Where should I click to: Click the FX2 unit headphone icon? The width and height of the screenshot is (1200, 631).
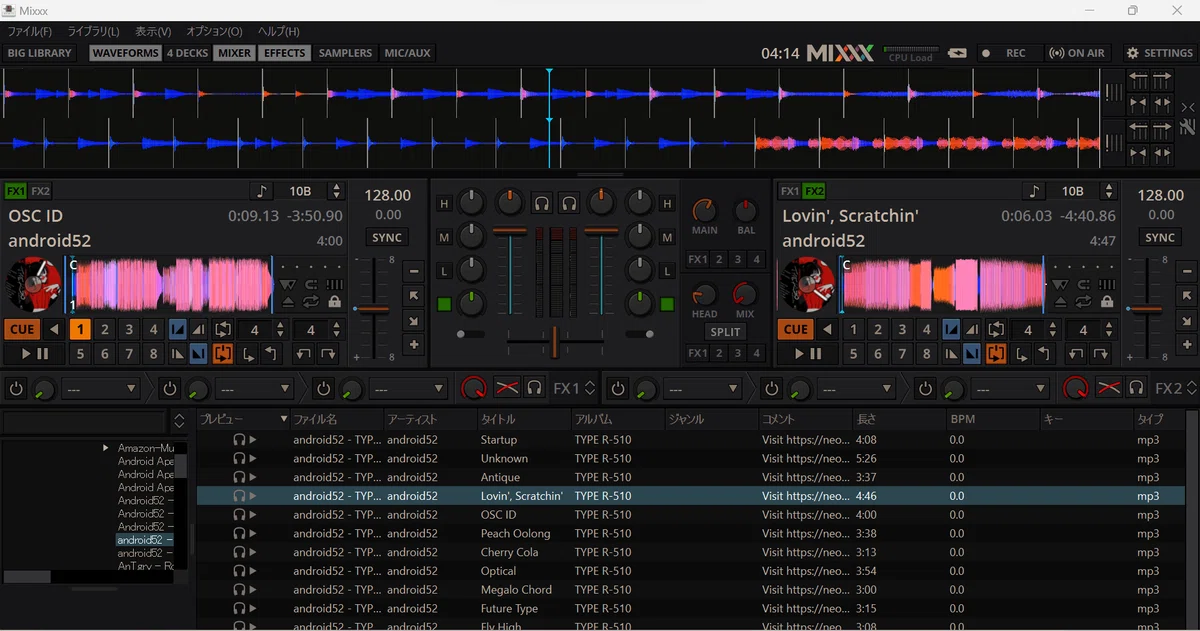click(x=1136, y=388)
